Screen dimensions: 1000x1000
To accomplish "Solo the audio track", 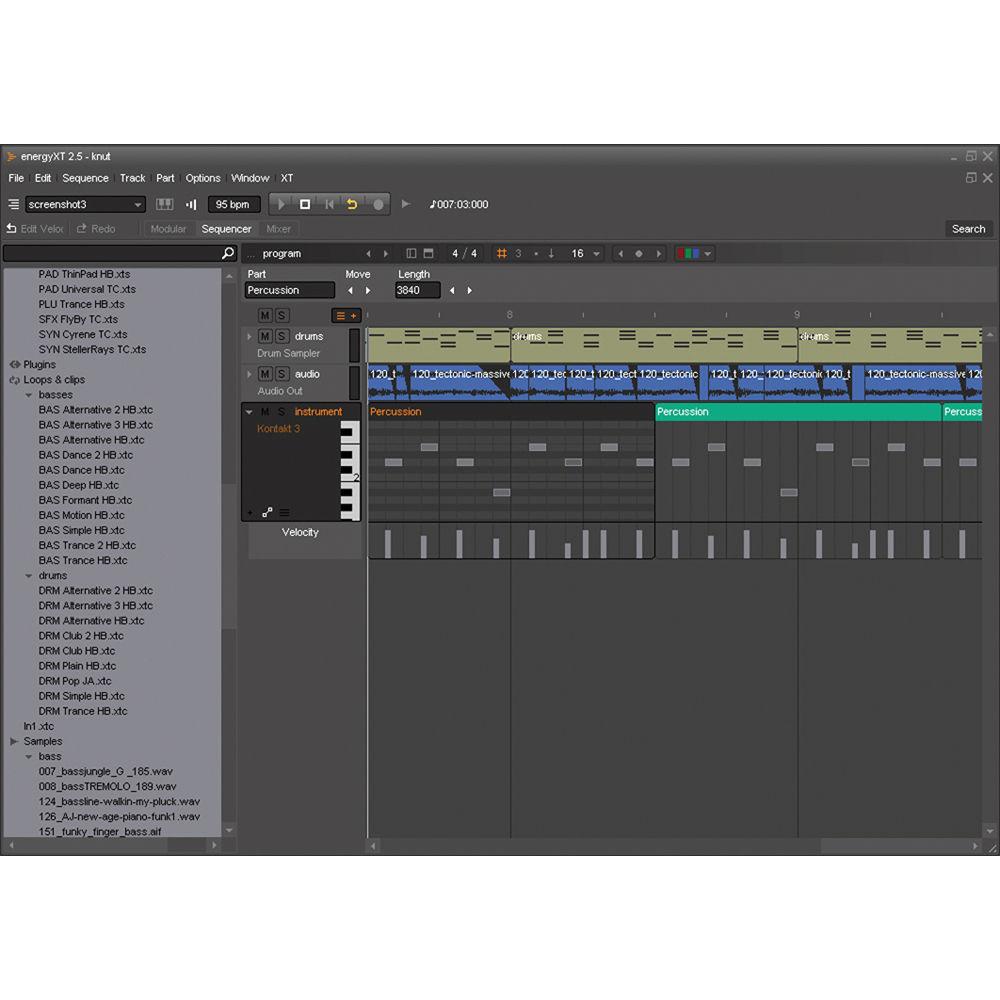I will click(280, 372).
